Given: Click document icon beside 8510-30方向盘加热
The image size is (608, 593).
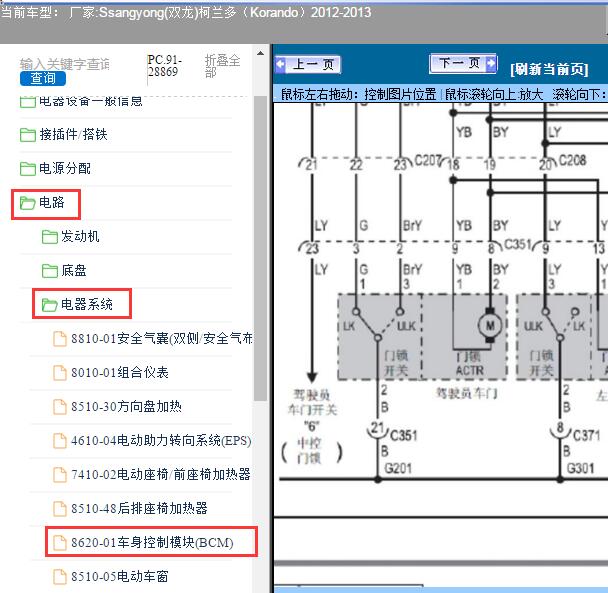Looking at the screenshot, I should tap(60, 406).
